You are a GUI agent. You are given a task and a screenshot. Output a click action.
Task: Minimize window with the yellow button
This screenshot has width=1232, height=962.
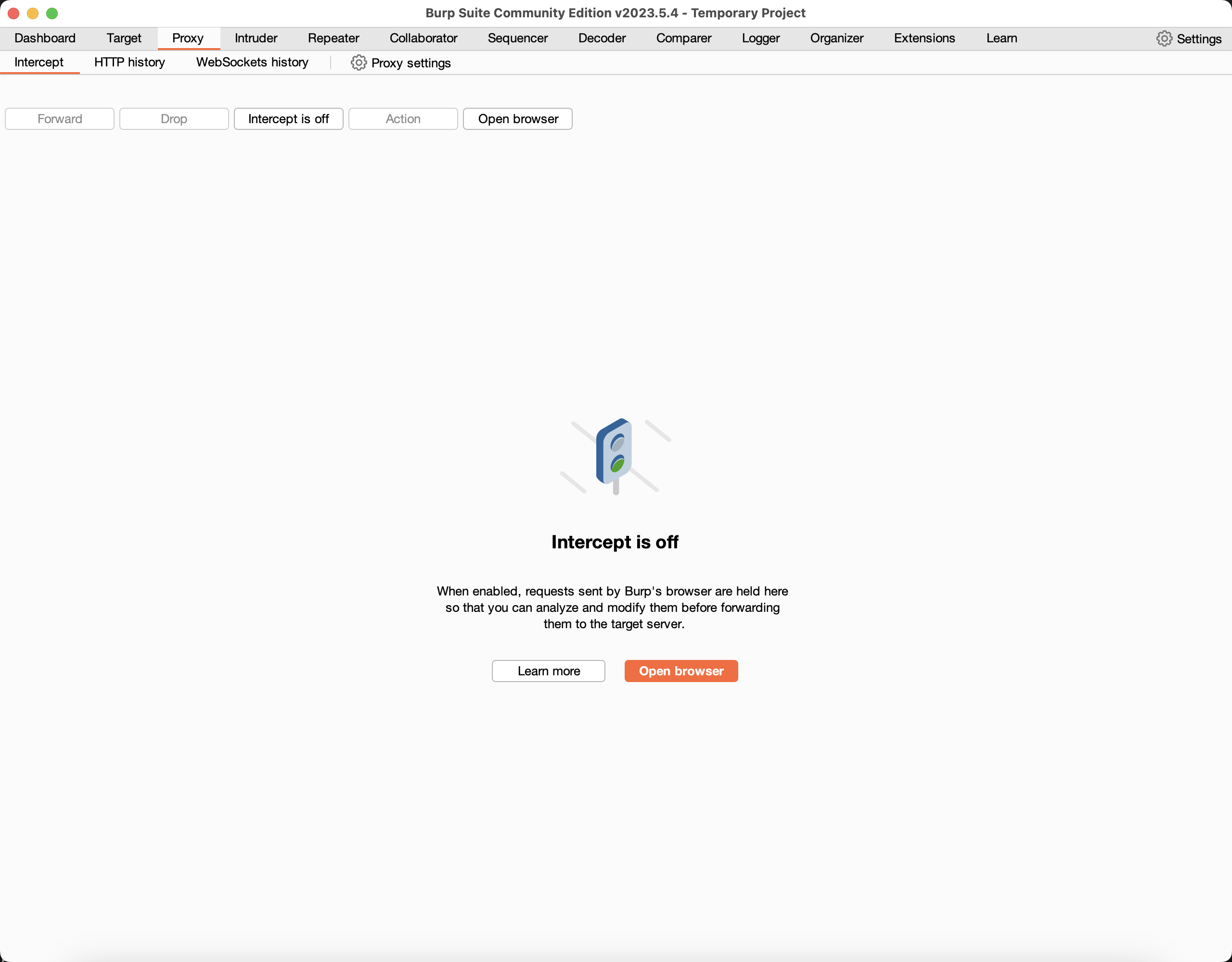tap(33, 13)
